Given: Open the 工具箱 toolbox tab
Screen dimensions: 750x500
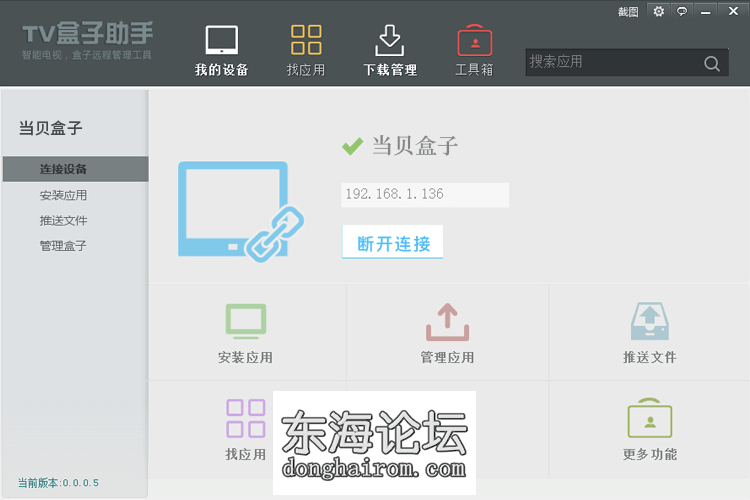Looking at the screenshot, I should point(474,50).
